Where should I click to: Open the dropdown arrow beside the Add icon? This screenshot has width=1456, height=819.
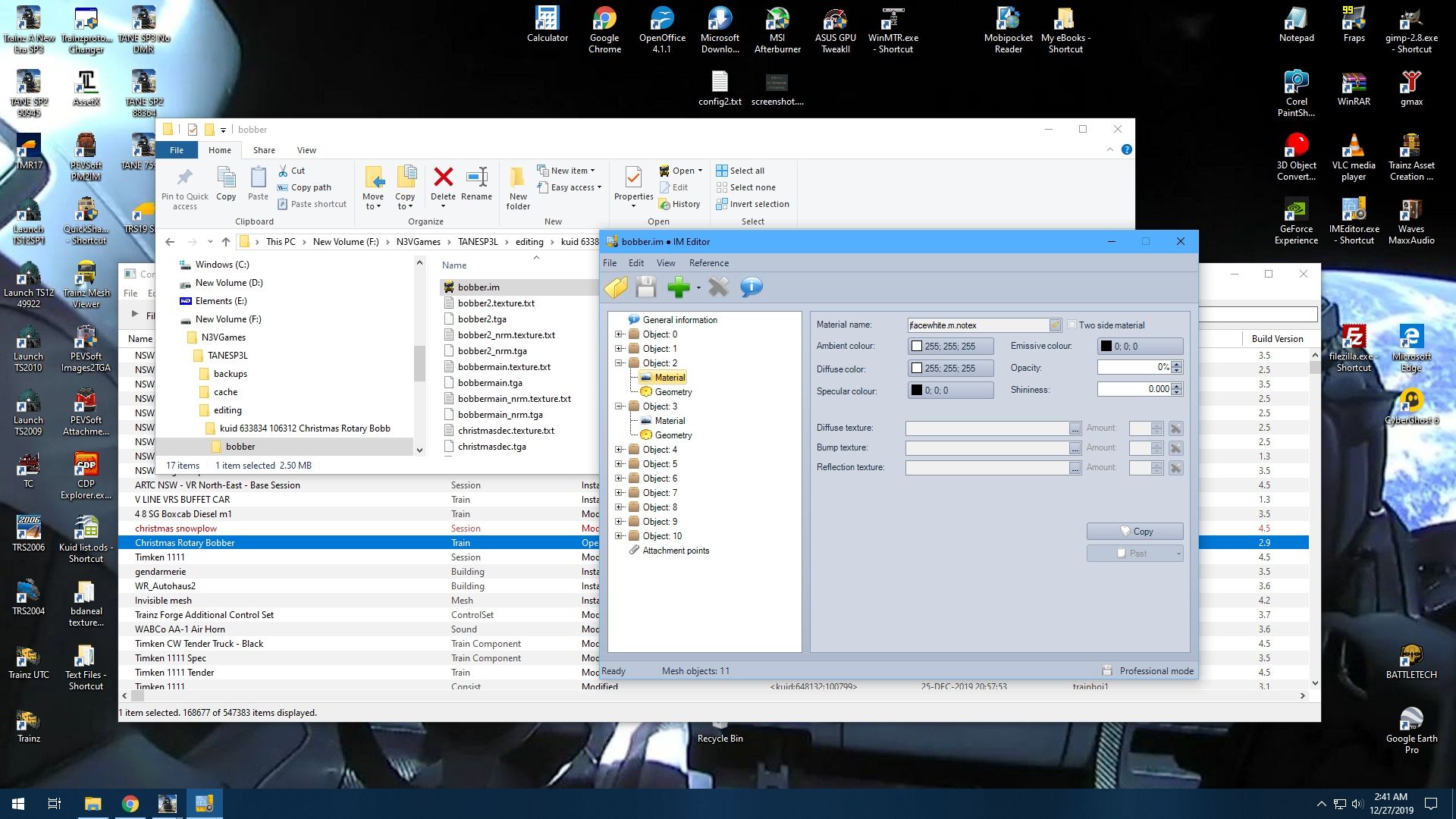[698, 288]
